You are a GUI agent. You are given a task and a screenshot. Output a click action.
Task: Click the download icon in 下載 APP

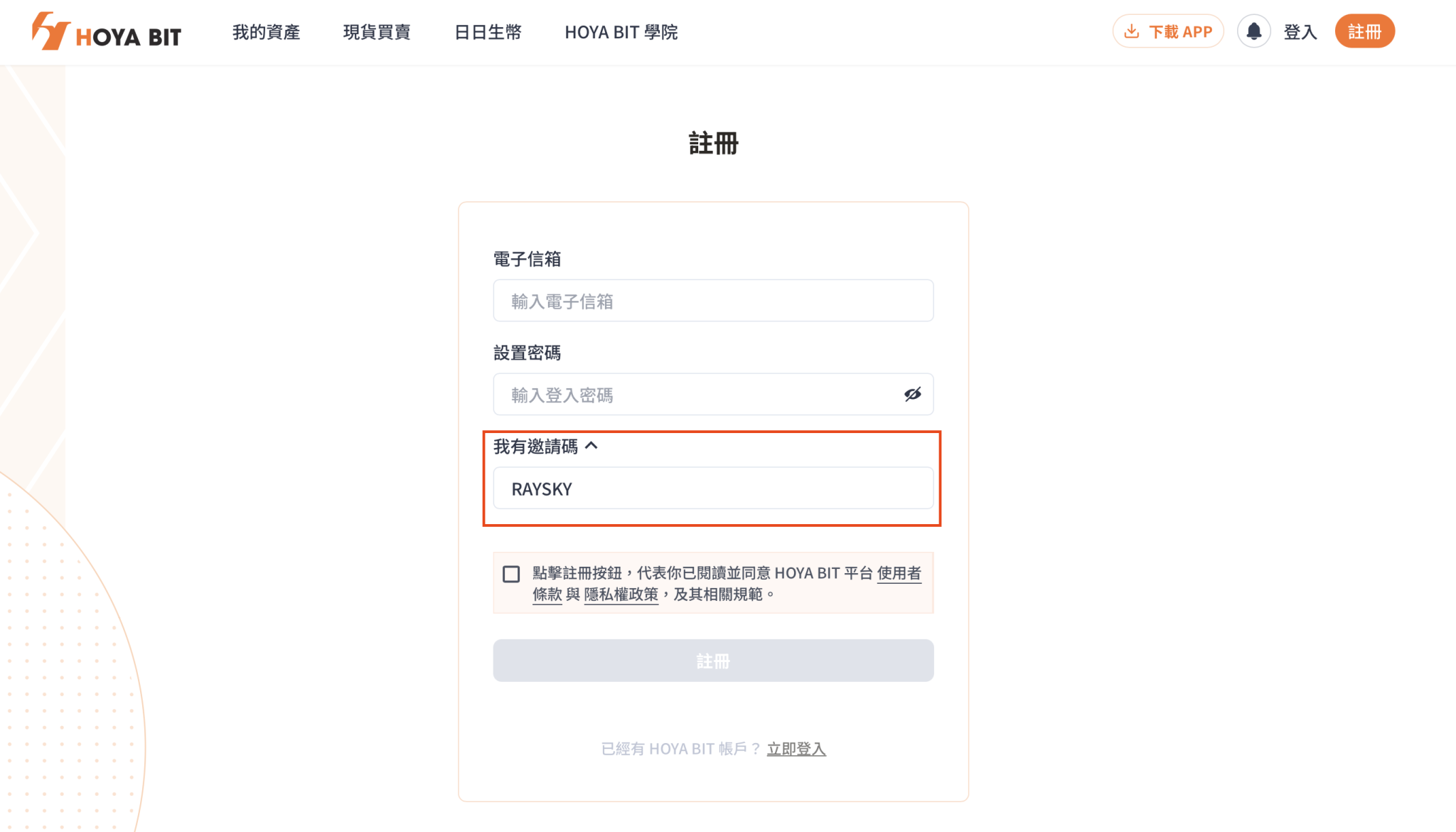[1131, 31]
